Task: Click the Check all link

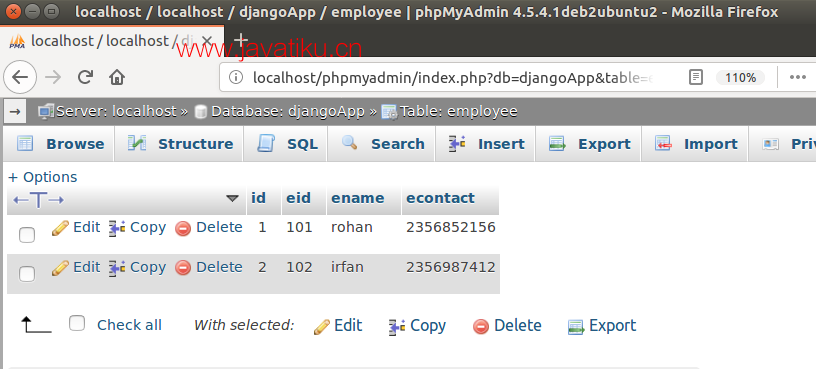Action: (129, 325)
